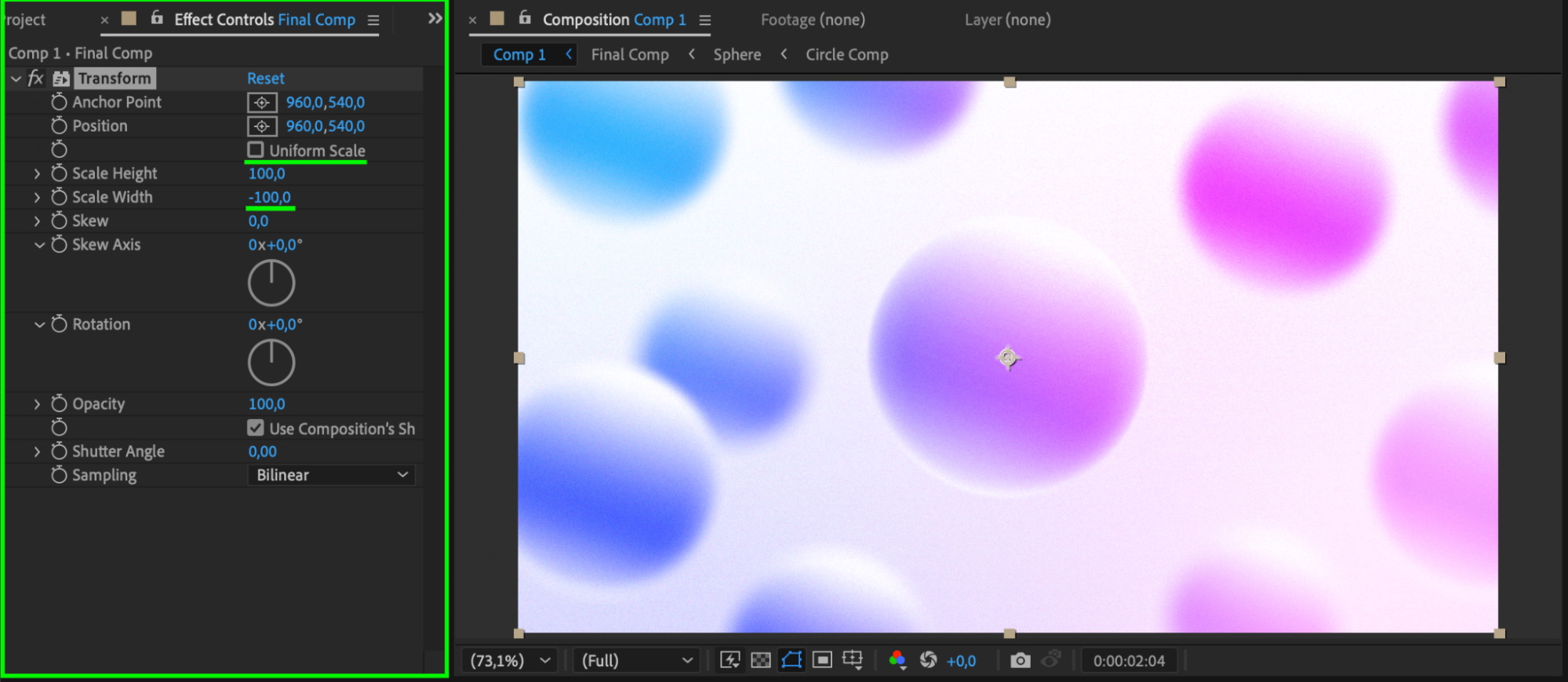Reset the Transform effect
The height and width of the screenshot is (682, 1568).
pyautogui.click(x=266, y=78)
